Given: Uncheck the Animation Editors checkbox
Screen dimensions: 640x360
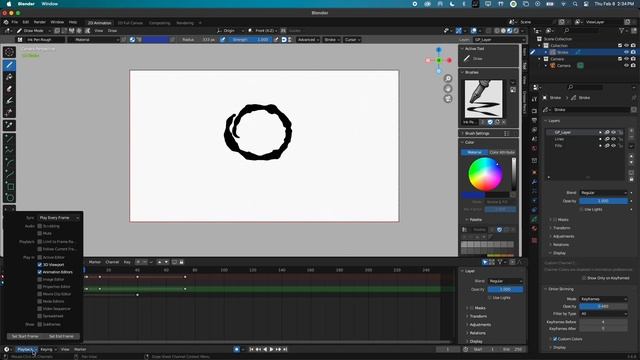Looking at the screenshot, I should (x=40, y=272).
